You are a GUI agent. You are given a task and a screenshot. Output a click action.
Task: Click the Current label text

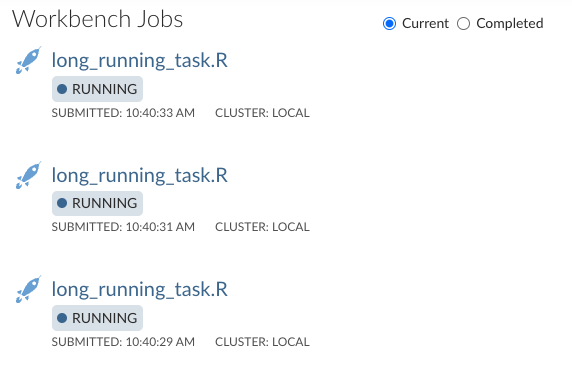coord(425,23)
